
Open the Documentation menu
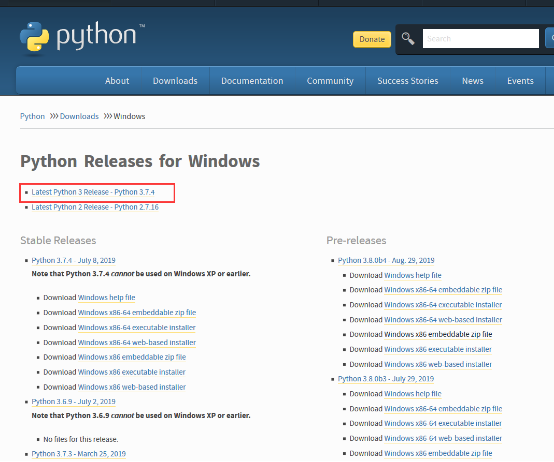[x=252, y=81]
